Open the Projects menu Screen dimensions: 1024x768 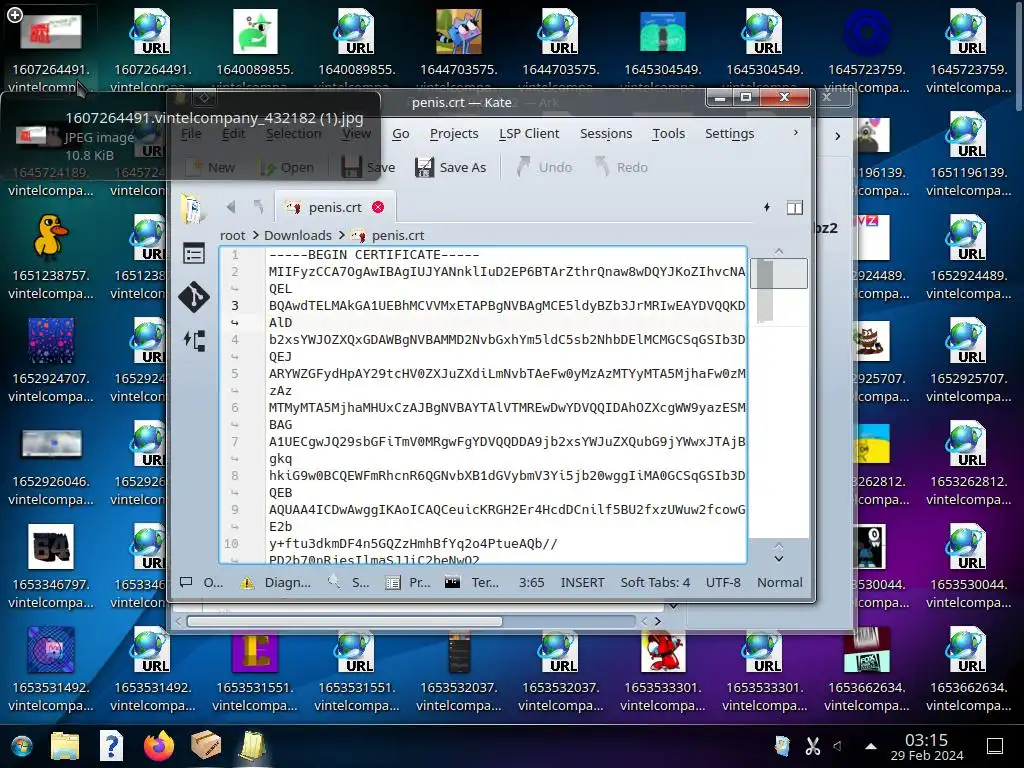(454, 133)
